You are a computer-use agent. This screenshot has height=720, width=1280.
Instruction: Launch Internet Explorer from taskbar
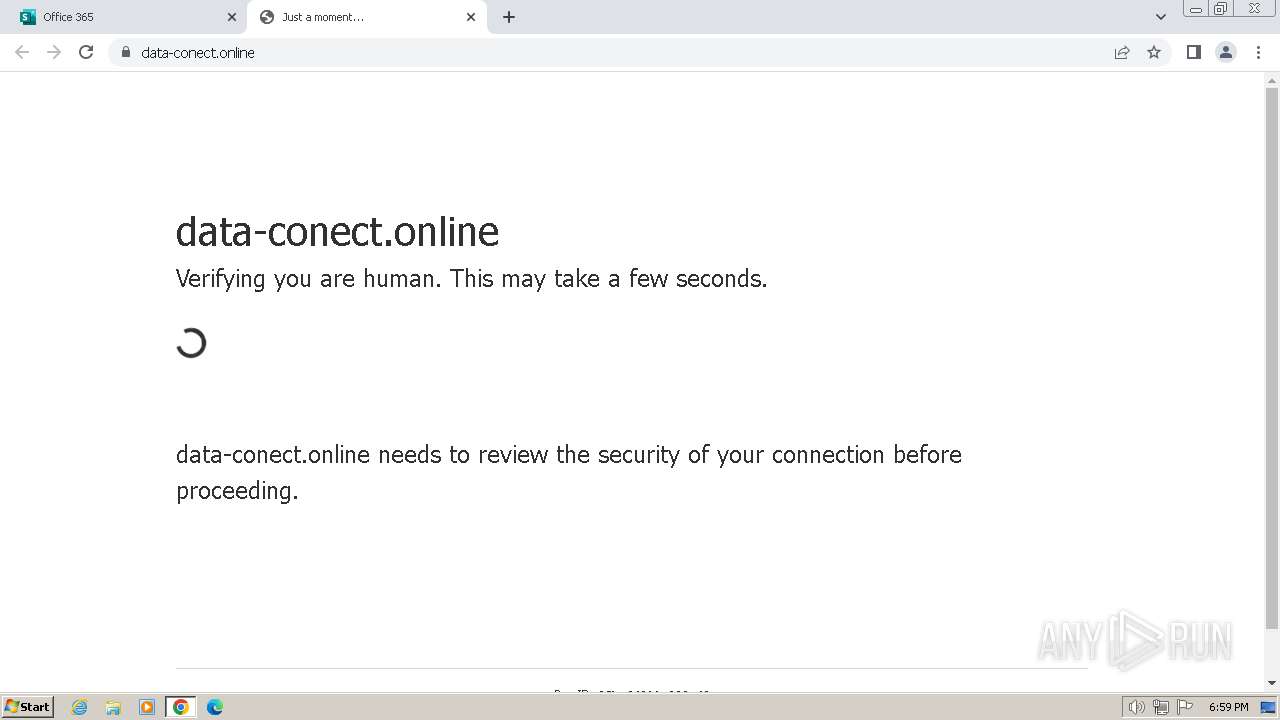[x=80, y=707]
